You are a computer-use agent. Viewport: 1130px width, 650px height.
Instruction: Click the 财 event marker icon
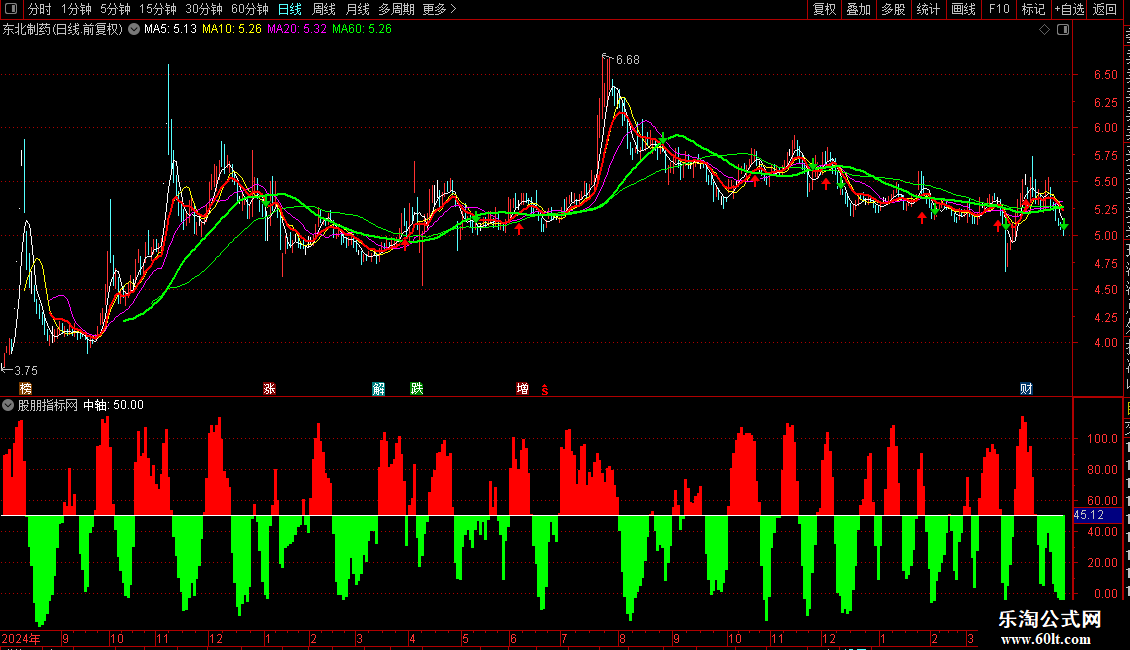(1026, 389)
